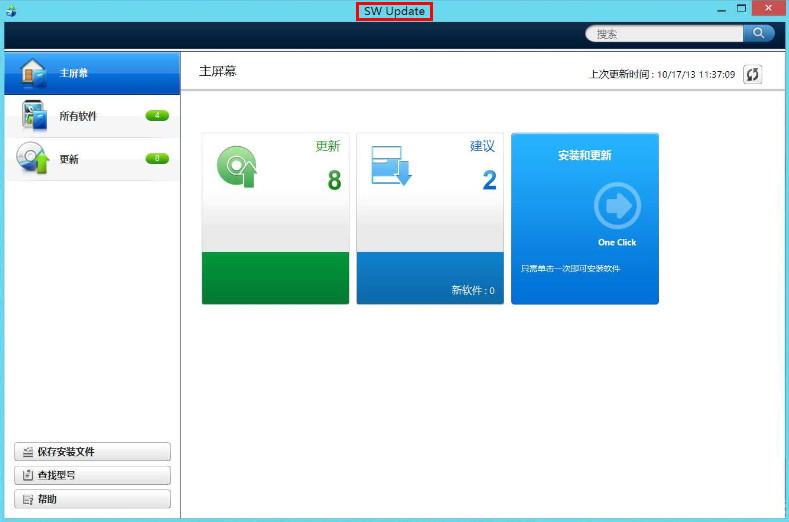The image size is (789, 522).
Task: Open 更新 in the sidebar
Action: (x=92, y=159)
